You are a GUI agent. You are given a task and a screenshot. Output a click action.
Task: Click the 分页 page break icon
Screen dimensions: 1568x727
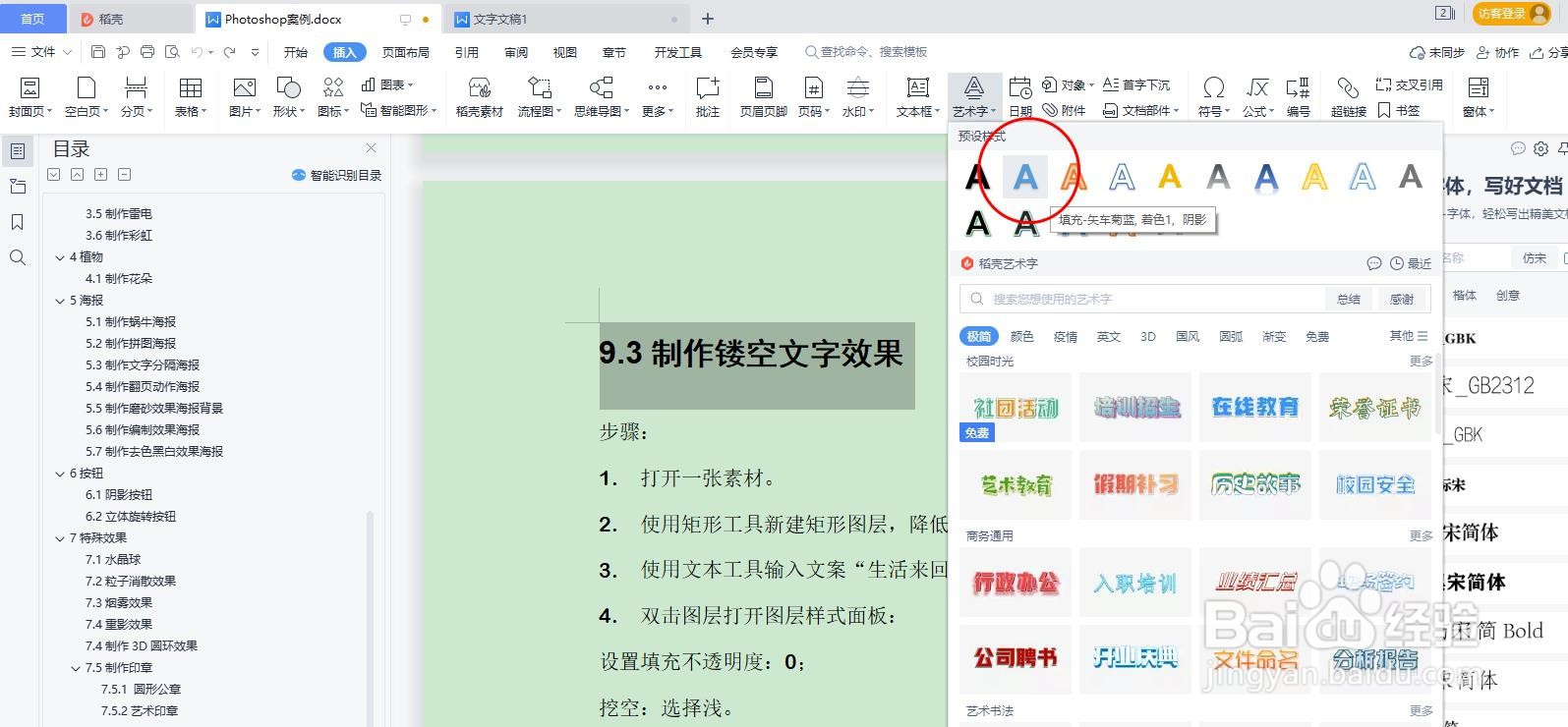tap(137, 88)
